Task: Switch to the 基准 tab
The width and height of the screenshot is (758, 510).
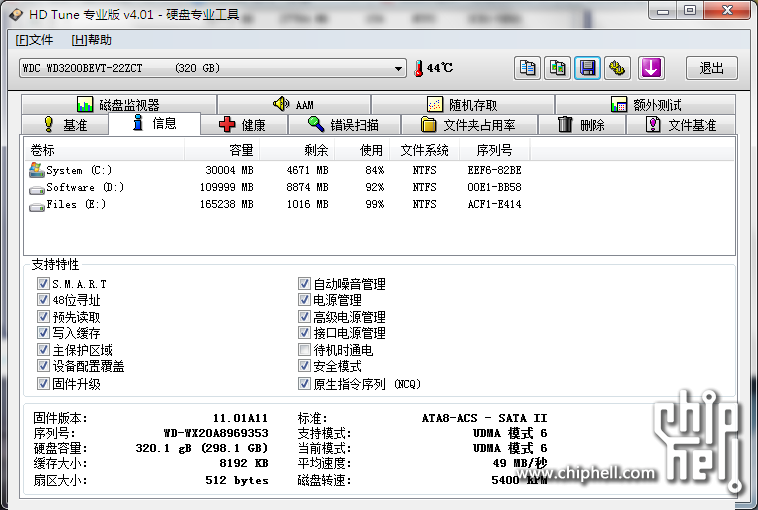Action: (65, 125)
